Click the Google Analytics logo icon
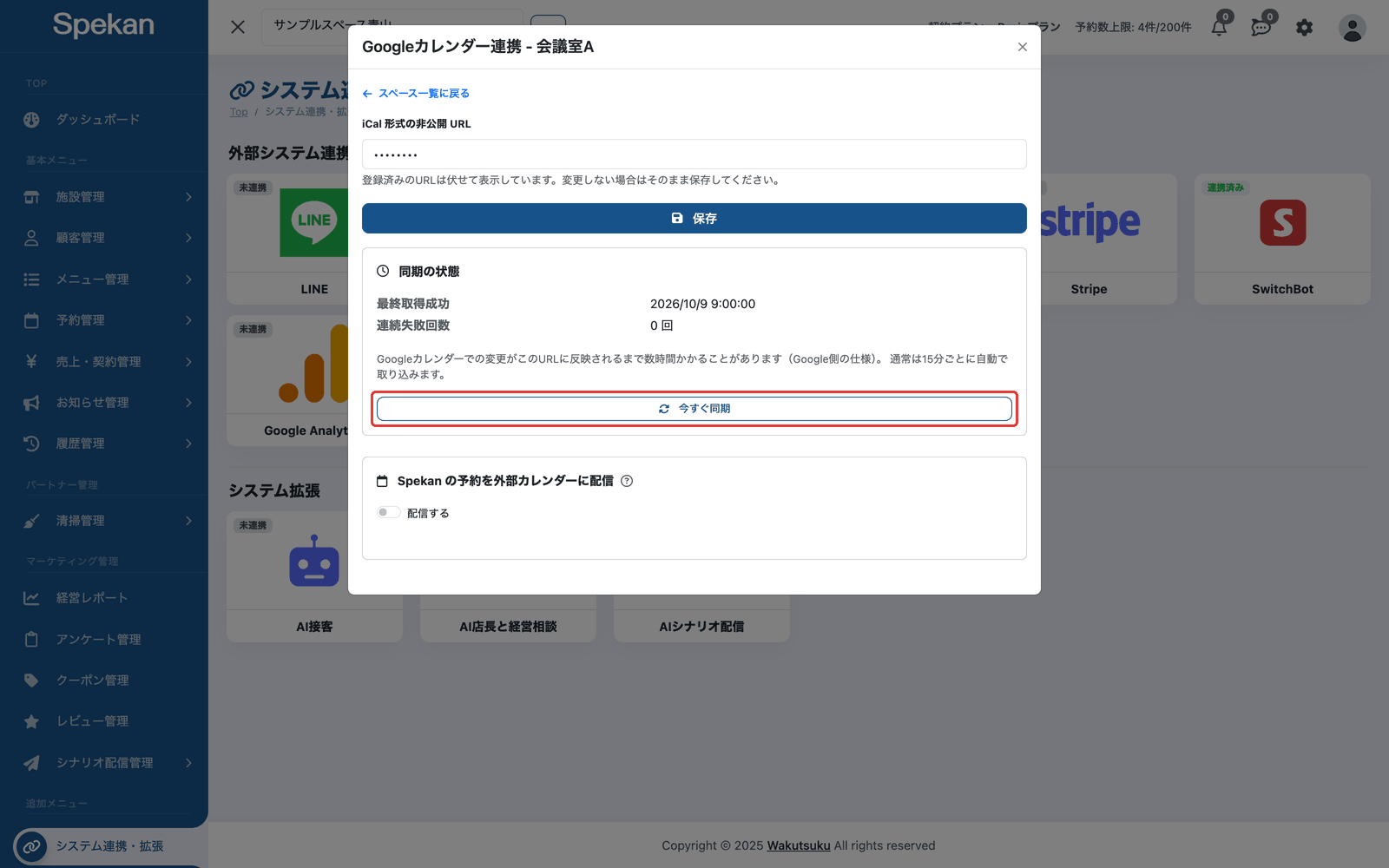 click(313, 363)
